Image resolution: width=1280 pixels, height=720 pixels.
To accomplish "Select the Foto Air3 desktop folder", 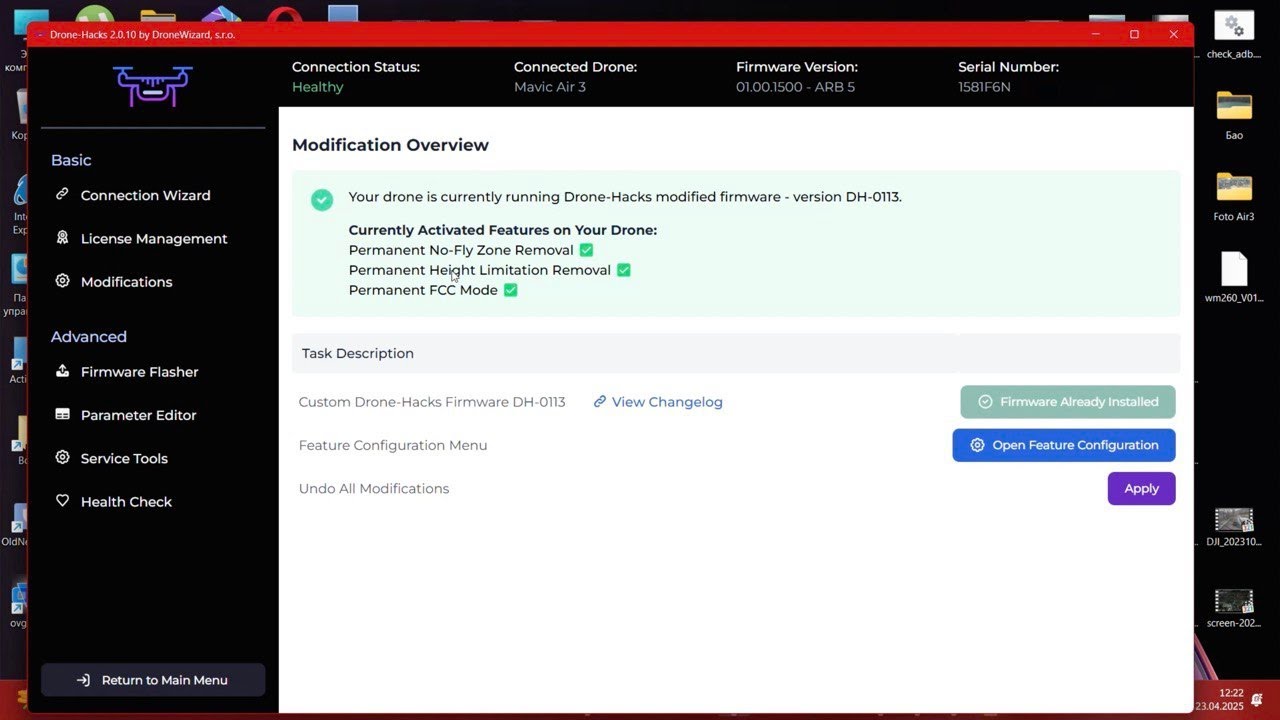I will (x=1234, y=196).
